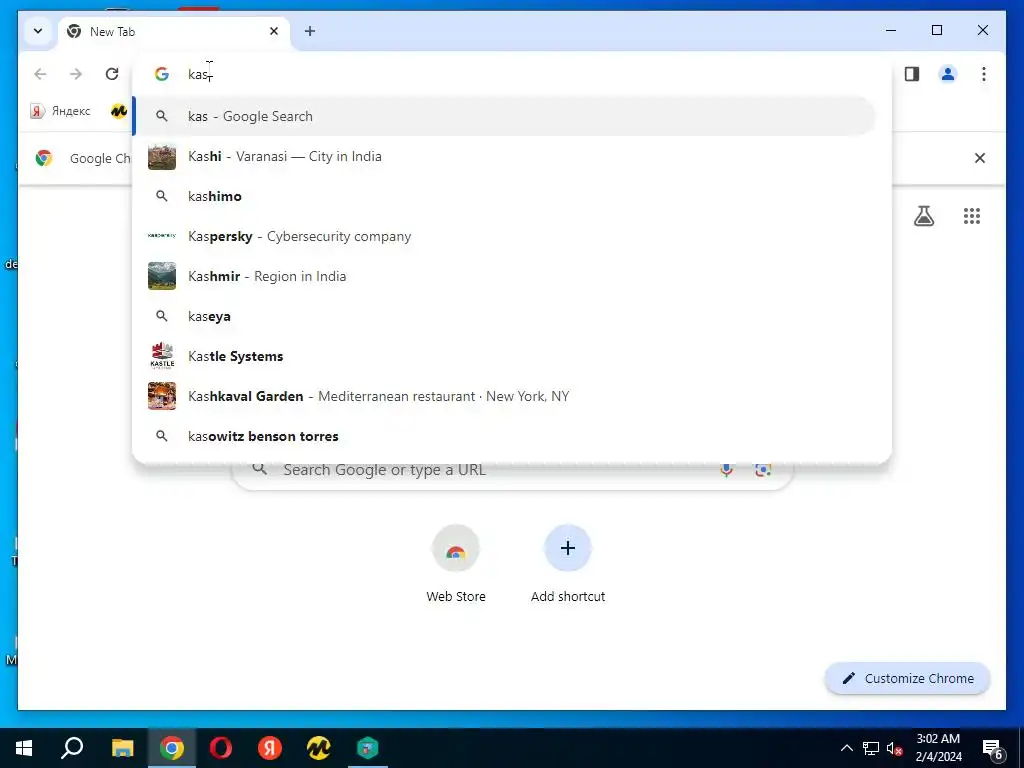1024x768 pixels.
Task: Open network status tray icon
Action: pos(871,748)
